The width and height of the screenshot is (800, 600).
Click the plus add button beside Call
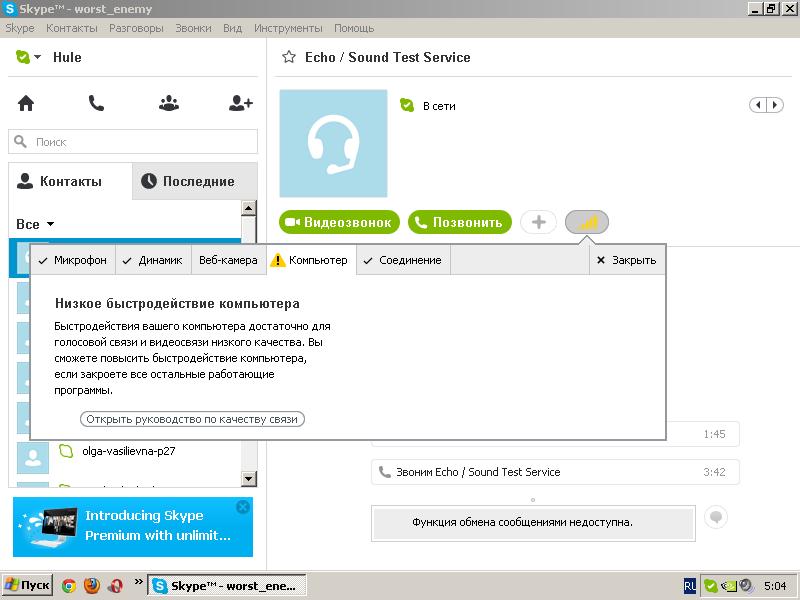pyautogui.click(x=538, y=222)
